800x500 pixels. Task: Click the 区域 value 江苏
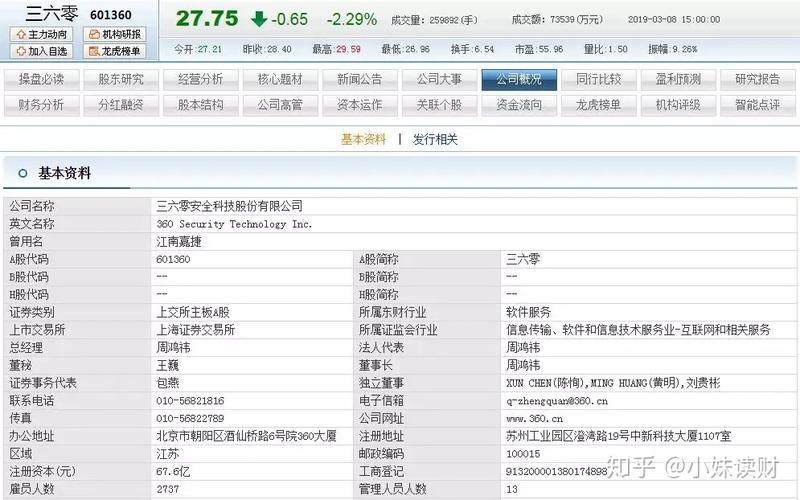tap(168, 454)
